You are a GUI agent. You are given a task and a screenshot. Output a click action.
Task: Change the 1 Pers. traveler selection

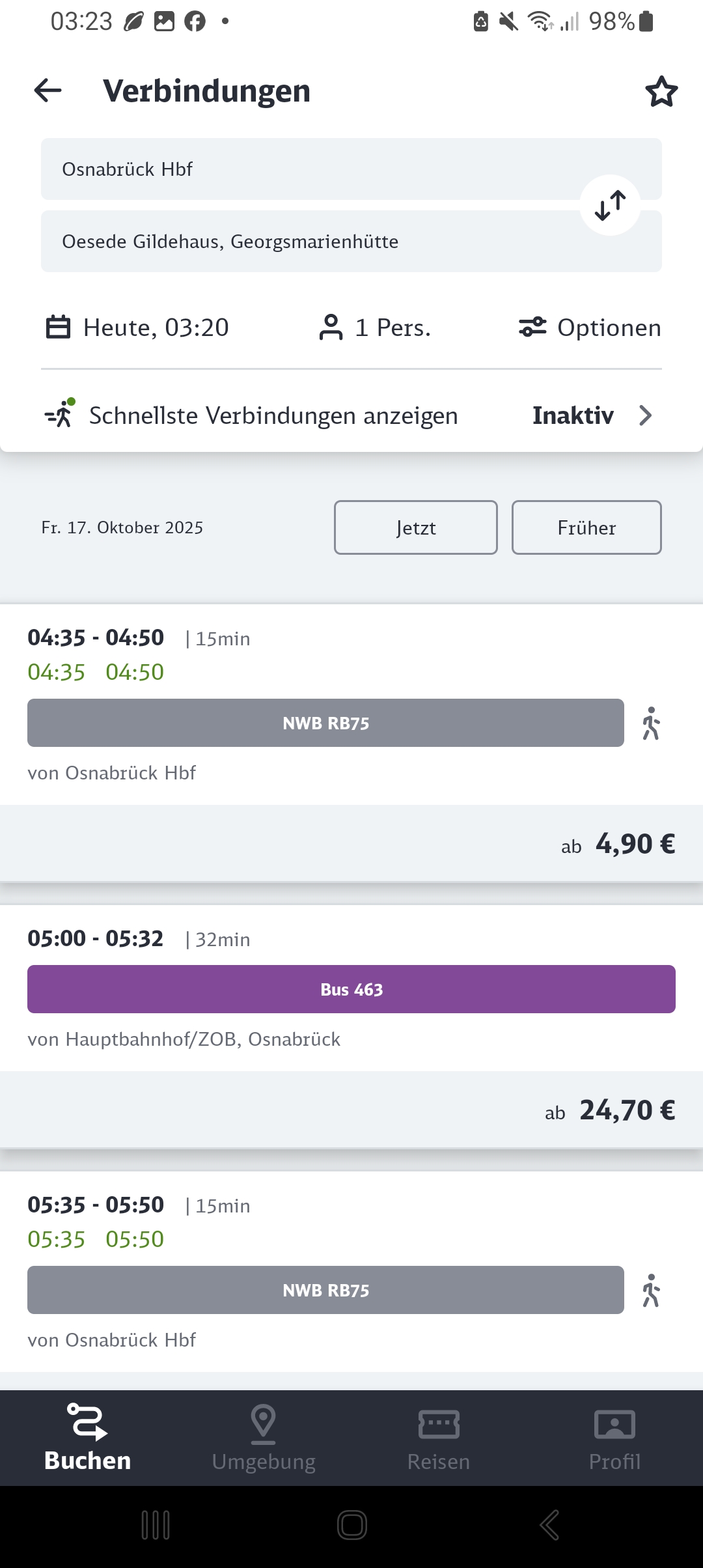point(375,328)
